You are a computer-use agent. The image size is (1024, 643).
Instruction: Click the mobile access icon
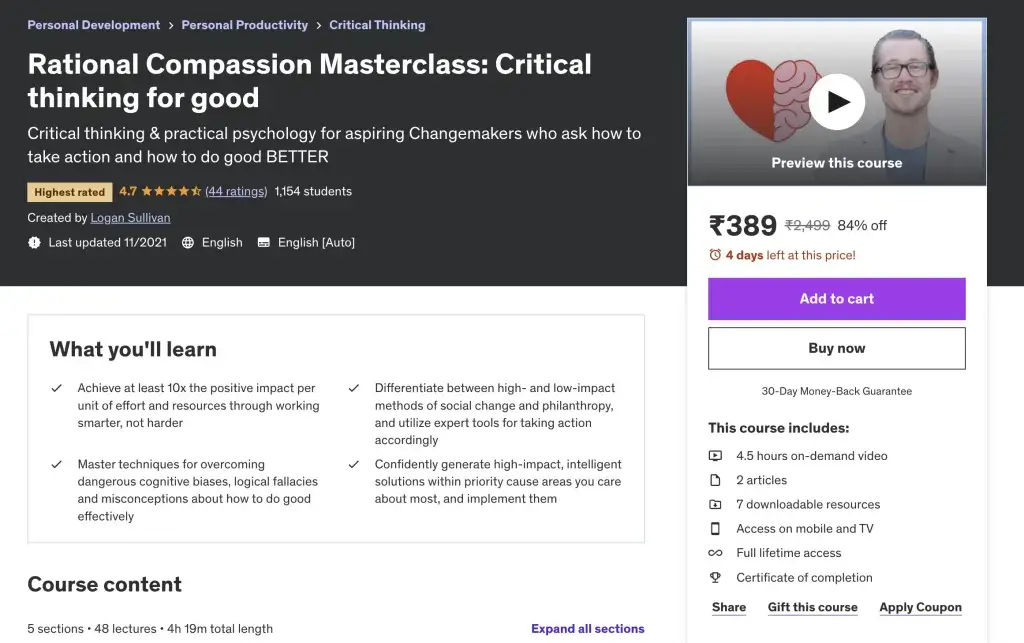tap(715, 529)
